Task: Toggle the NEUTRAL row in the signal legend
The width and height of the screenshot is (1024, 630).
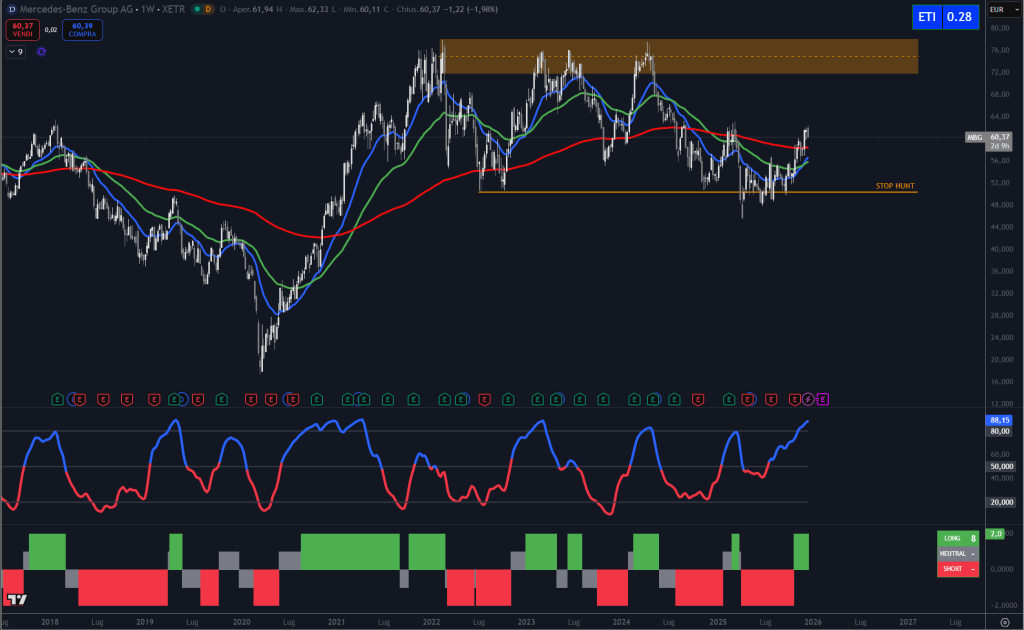Action: click(958, 553)
